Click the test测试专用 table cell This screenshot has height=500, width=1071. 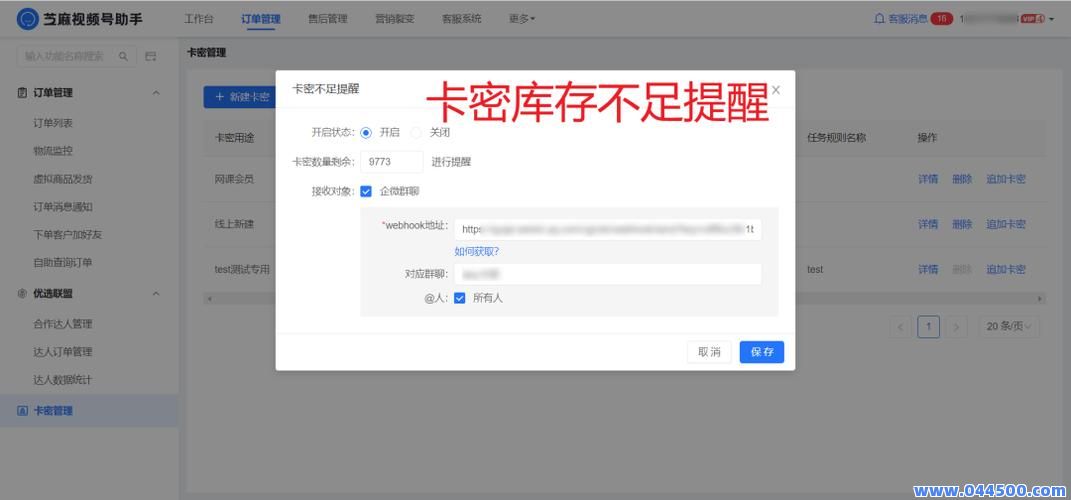(242, 269)
